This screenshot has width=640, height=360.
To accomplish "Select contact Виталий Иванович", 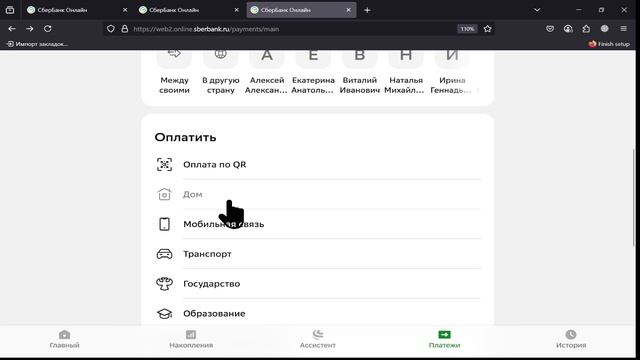I will [x=360, y=73].
